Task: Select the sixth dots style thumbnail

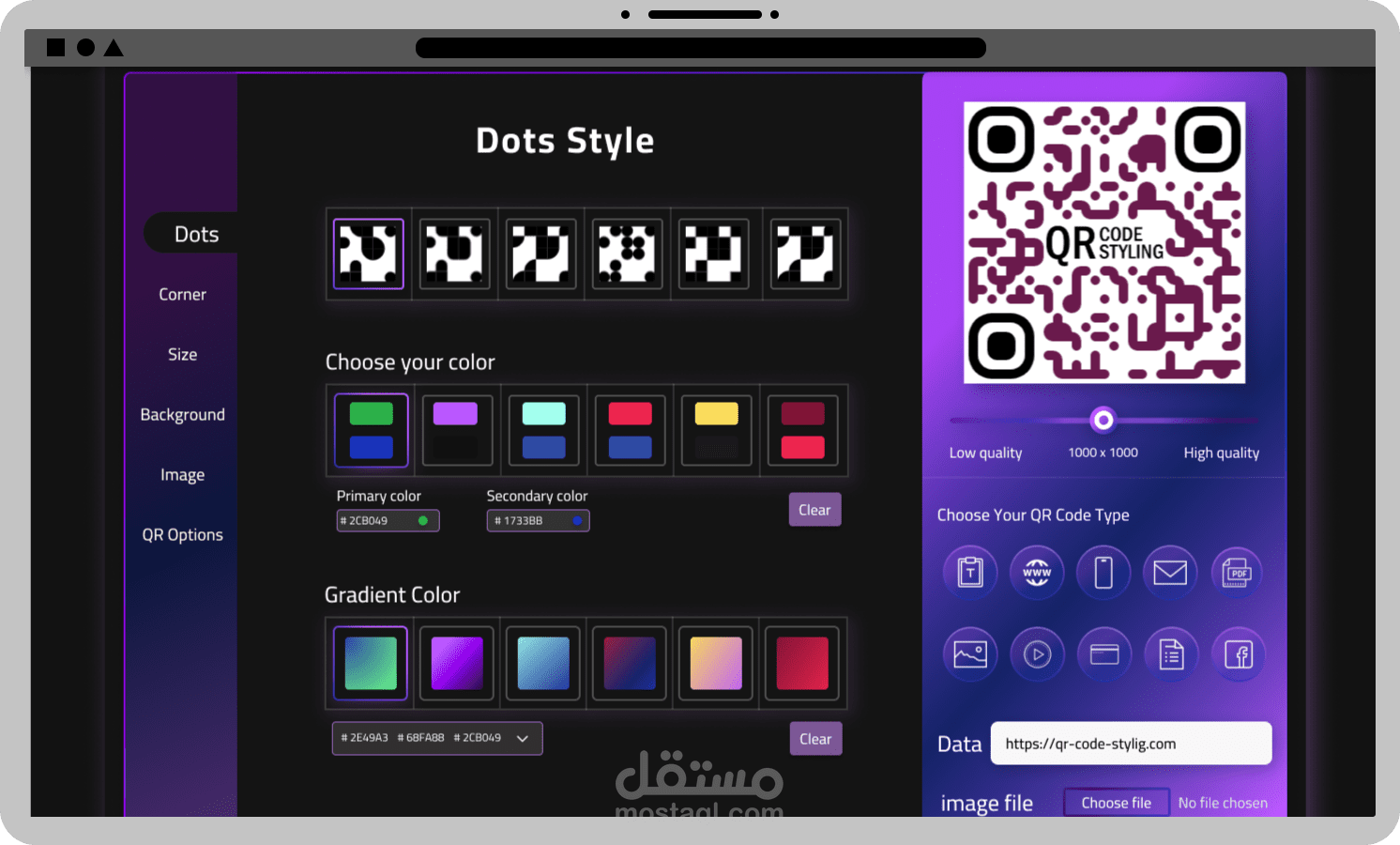Action: tap(805, 253)
